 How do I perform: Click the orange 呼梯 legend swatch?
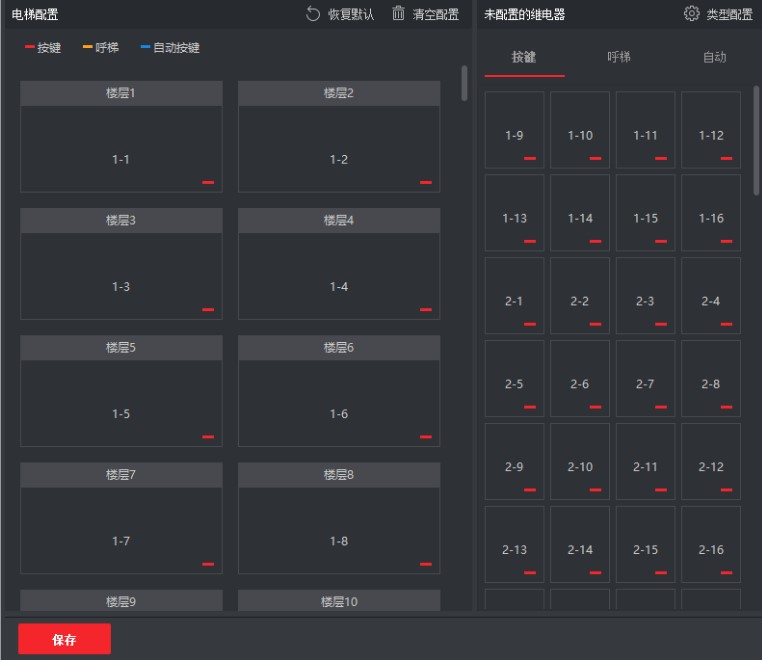tap(88, 47)
